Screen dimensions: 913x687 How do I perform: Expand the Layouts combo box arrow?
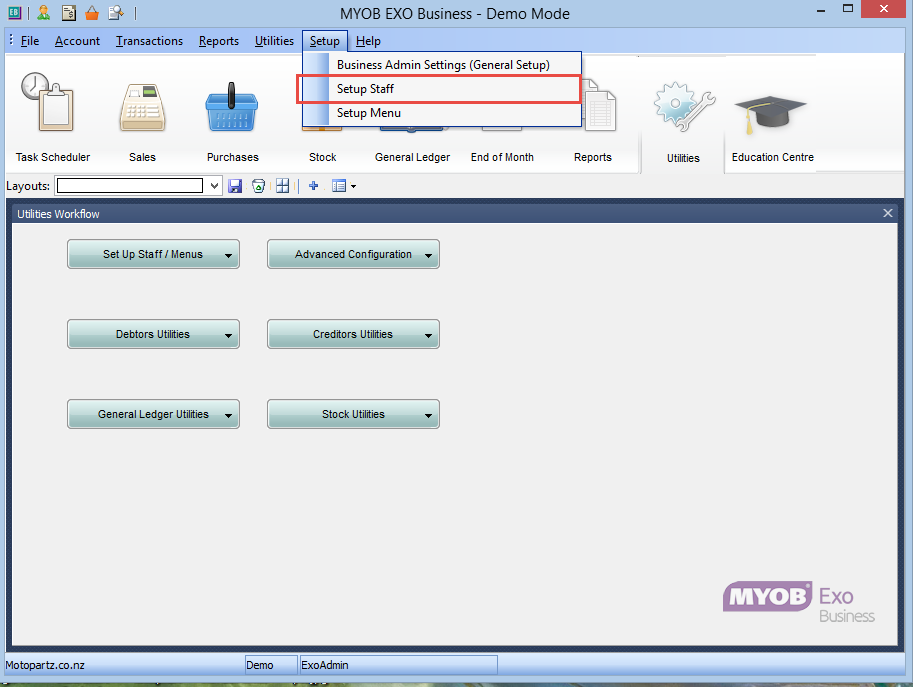pyautogui.click(x=214, y=186)
